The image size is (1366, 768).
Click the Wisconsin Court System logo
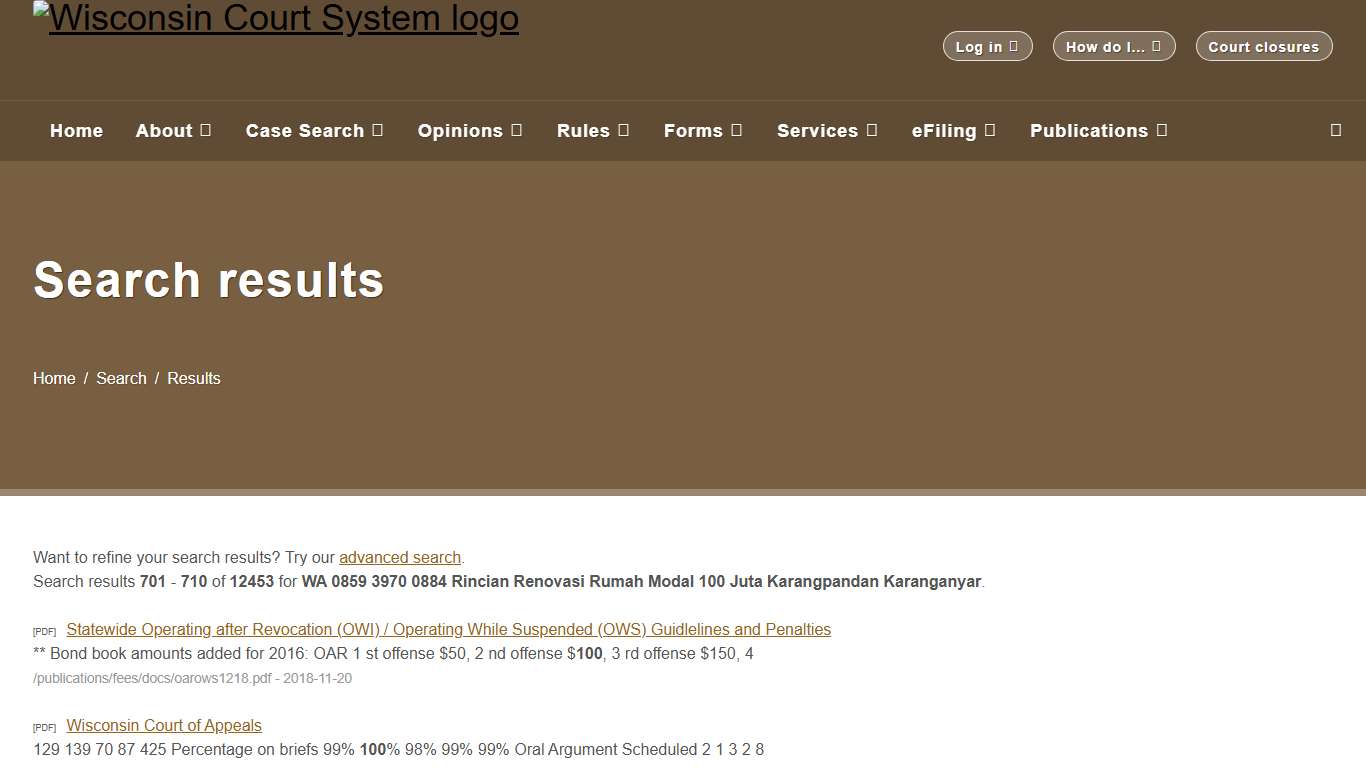pyautogui.click(x=276, y=17)
